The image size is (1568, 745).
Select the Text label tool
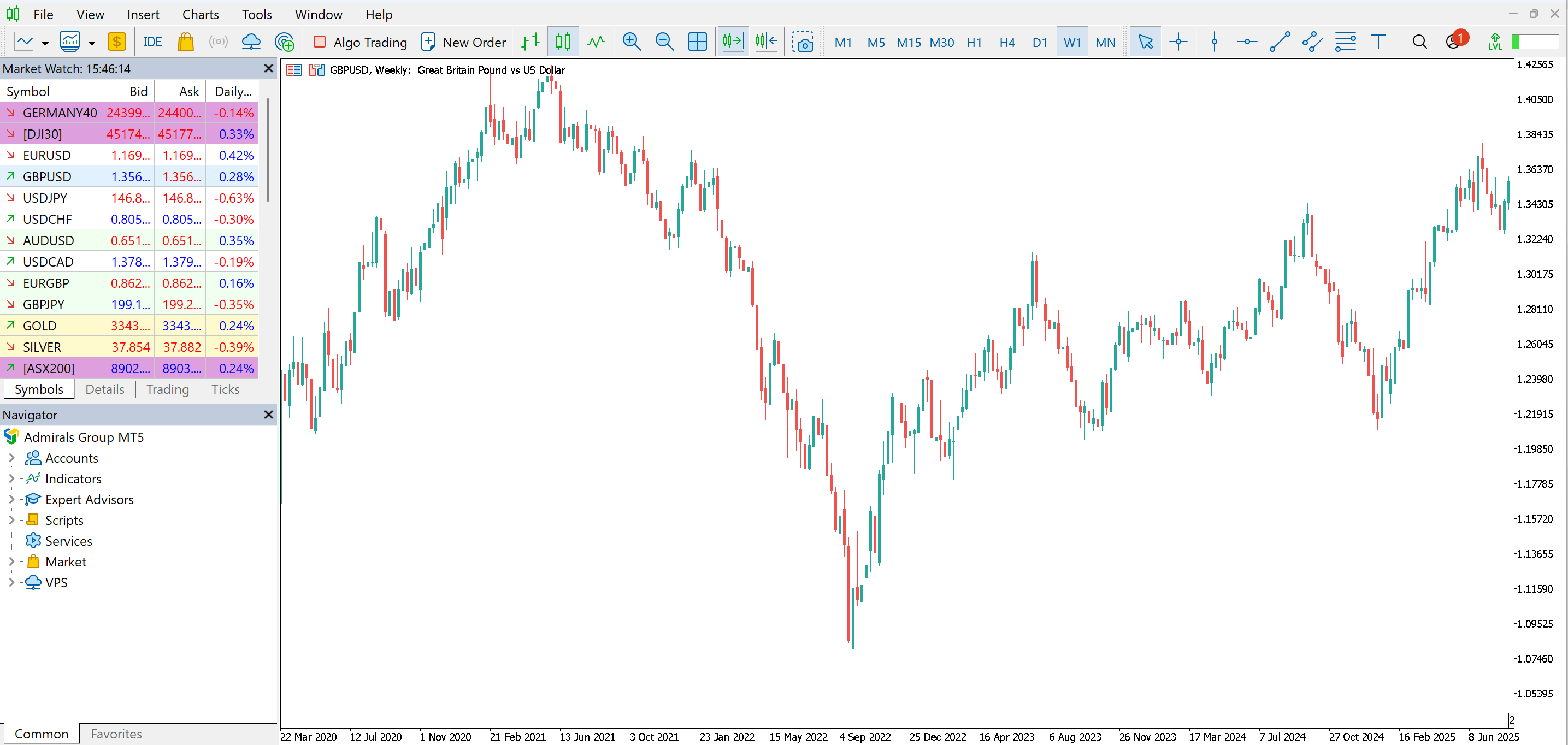pyautogui.click(x=1378, y=42)
